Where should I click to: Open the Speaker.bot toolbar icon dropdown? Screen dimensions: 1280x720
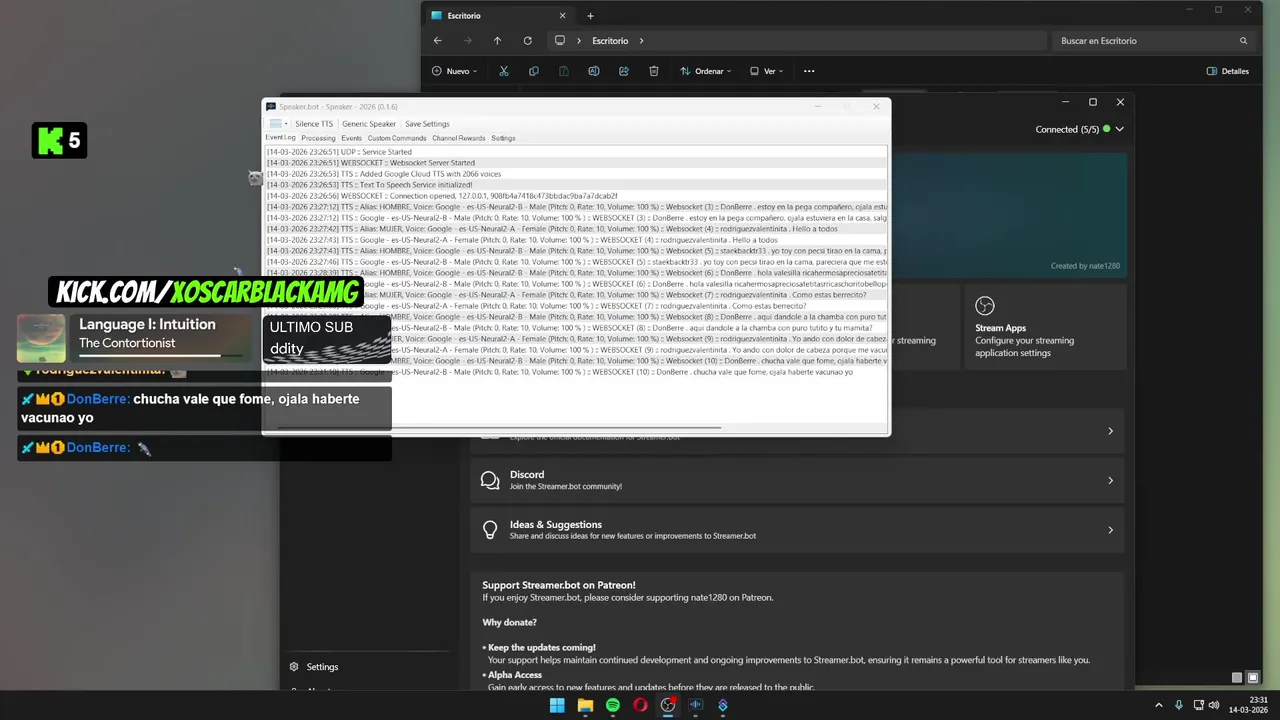coord(277,124)
